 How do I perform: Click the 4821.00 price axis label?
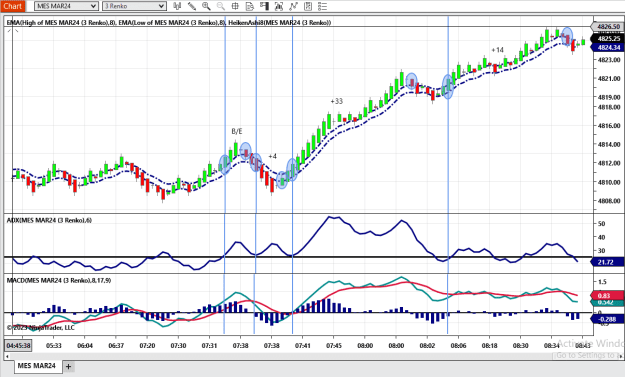[609, 79]
